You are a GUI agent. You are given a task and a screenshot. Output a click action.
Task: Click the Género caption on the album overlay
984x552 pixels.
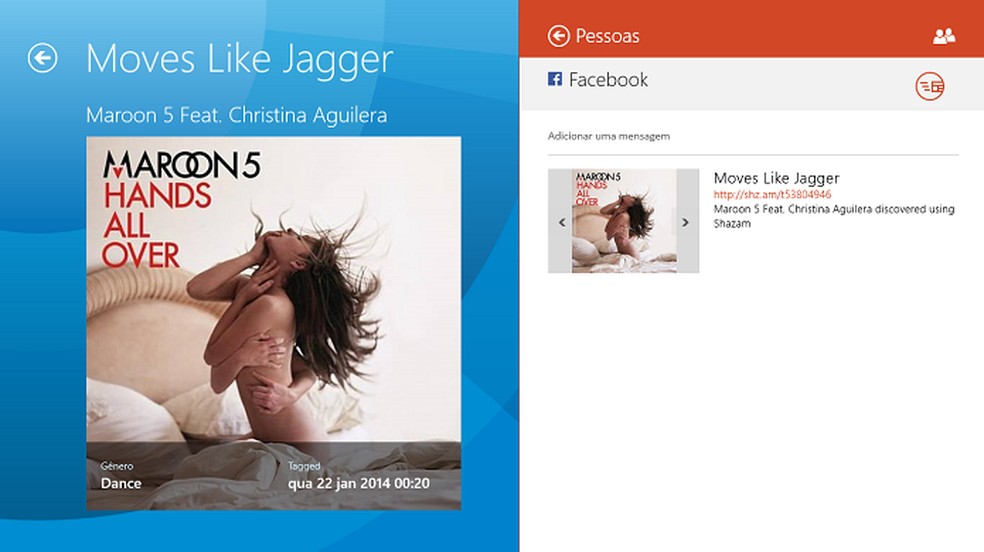[x=117, y=466]
